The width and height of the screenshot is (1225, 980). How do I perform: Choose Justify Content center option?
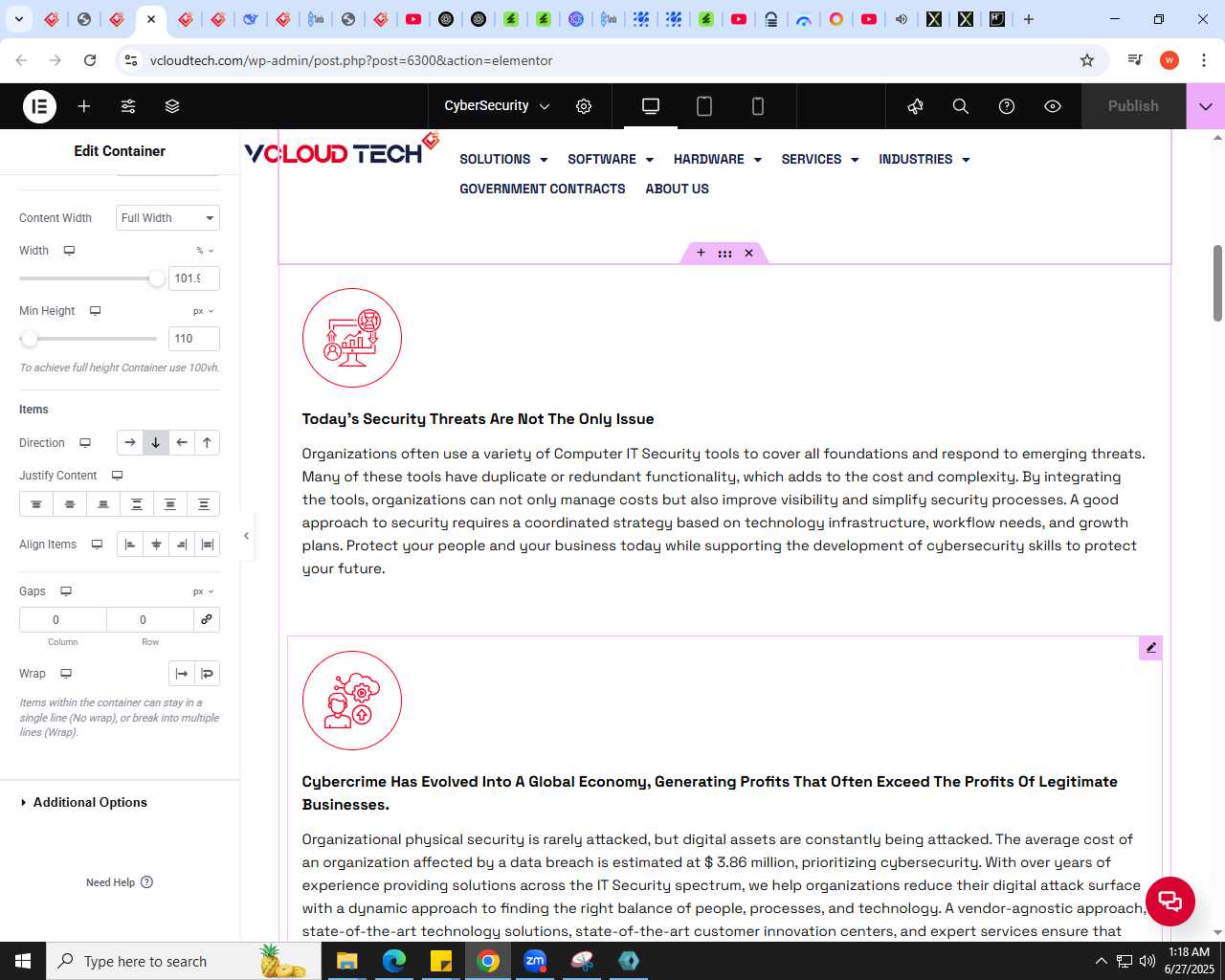pos(70,504)
